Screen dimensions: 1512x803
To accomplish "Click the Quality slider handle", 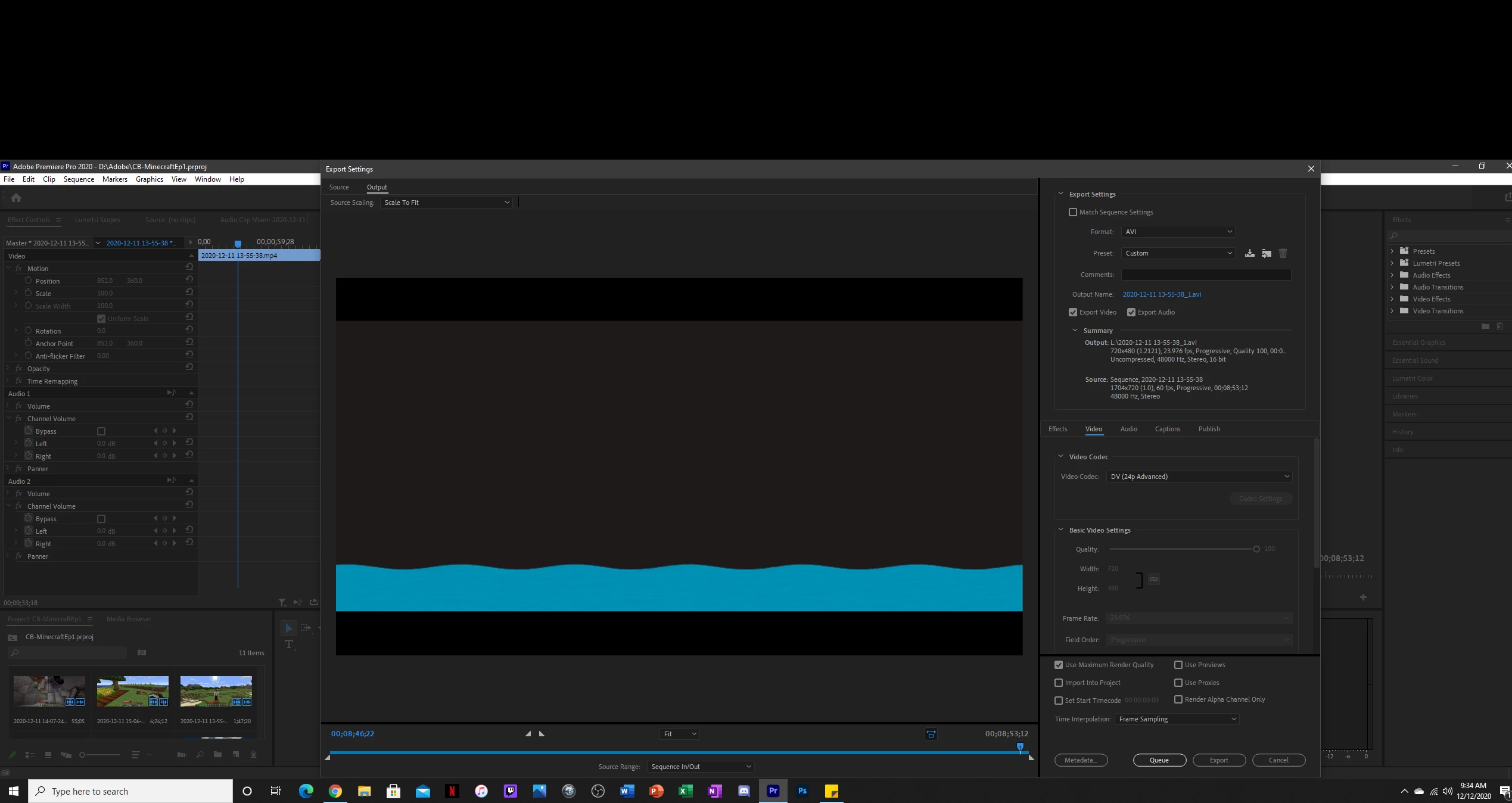I will point(1256,549).
